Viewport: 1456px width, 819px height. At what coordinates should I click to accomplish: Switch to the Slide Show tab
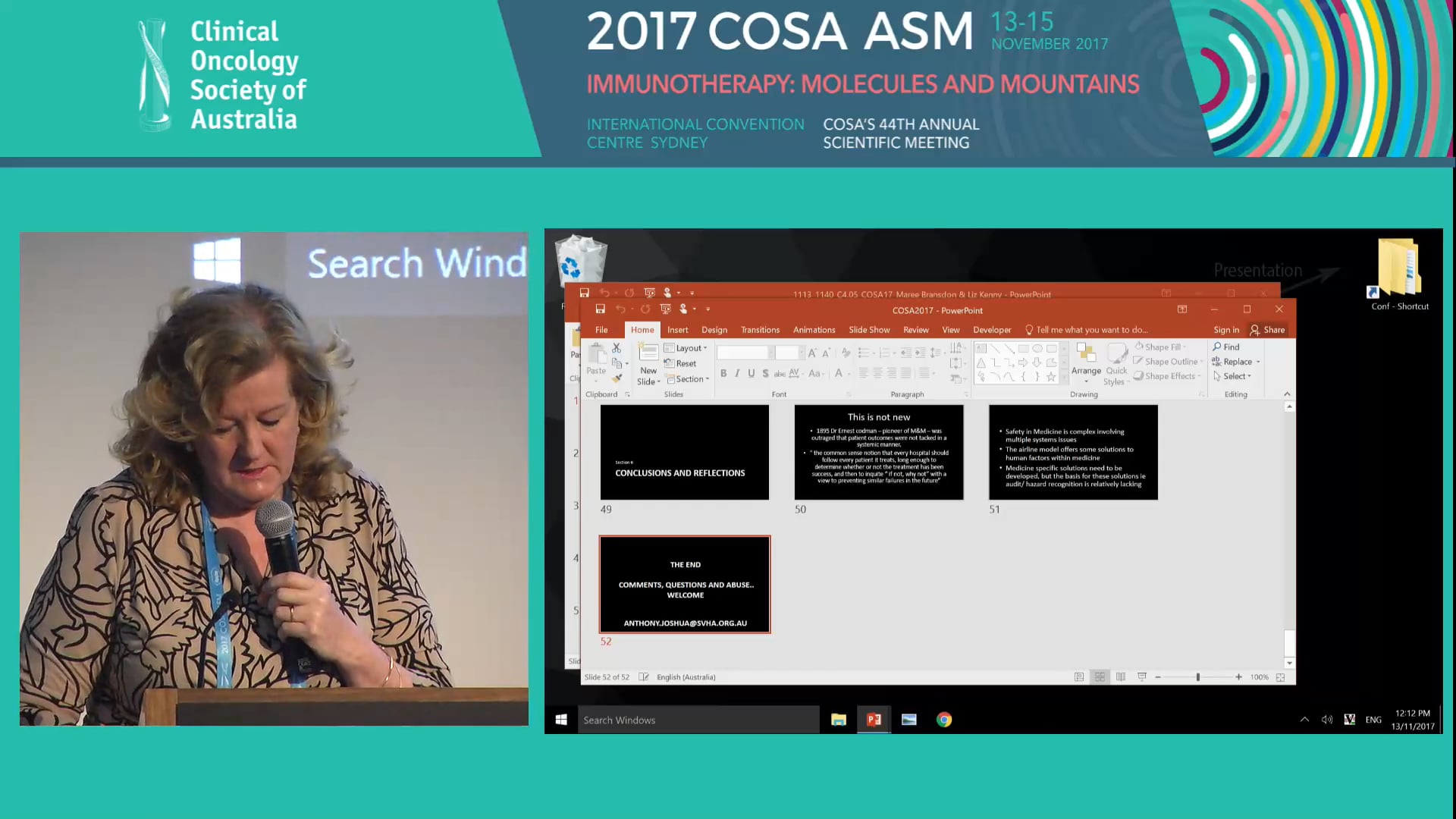click(869, 330)
